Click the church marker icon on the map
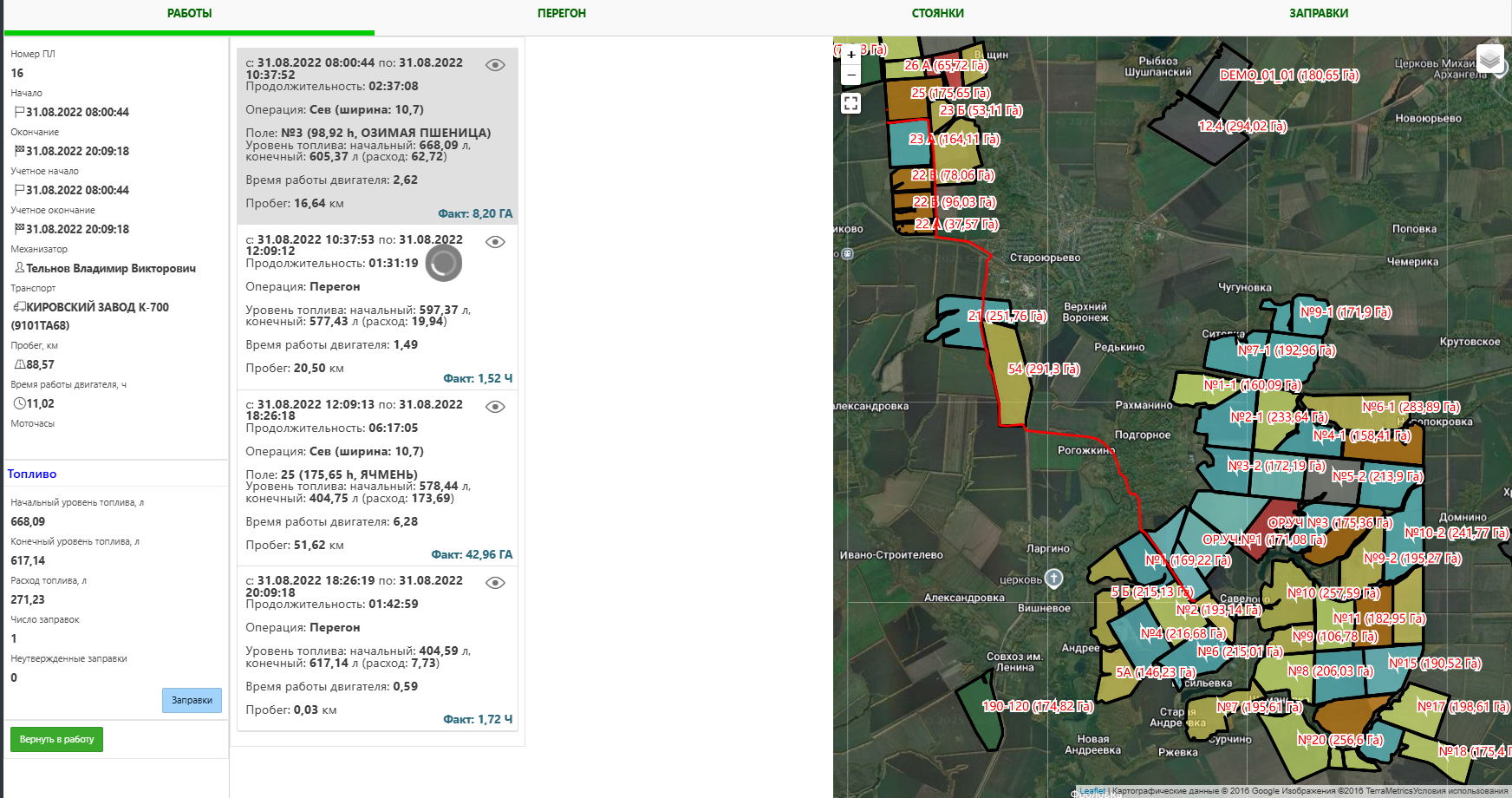1512x798 pixels. (1053, 578)
